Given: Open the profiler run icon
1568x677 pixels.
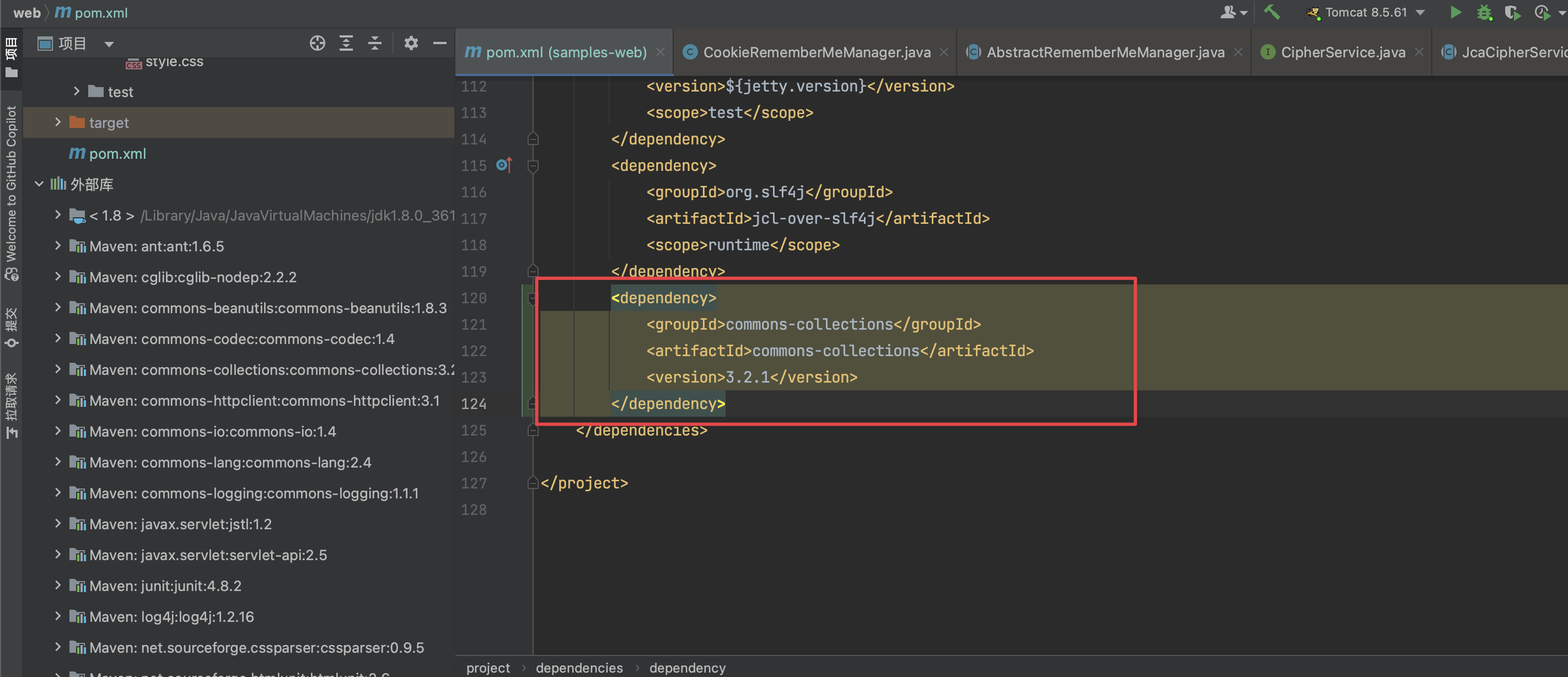Looking at the screenshot, I should tap(1543, 12).
